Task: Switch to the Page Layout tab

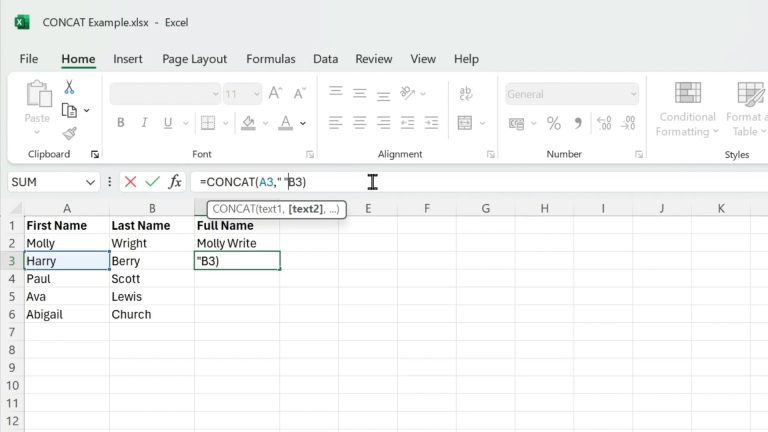Action: point(194,59)
